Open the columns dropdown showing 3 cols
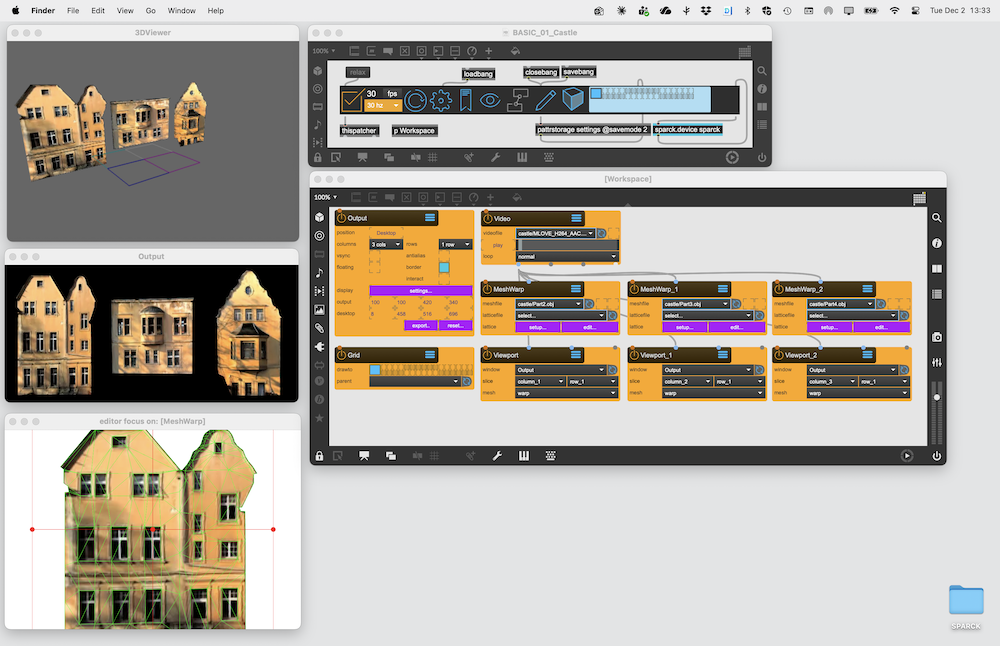Viewport: 1000px width, 646px height. pos(386,244)
